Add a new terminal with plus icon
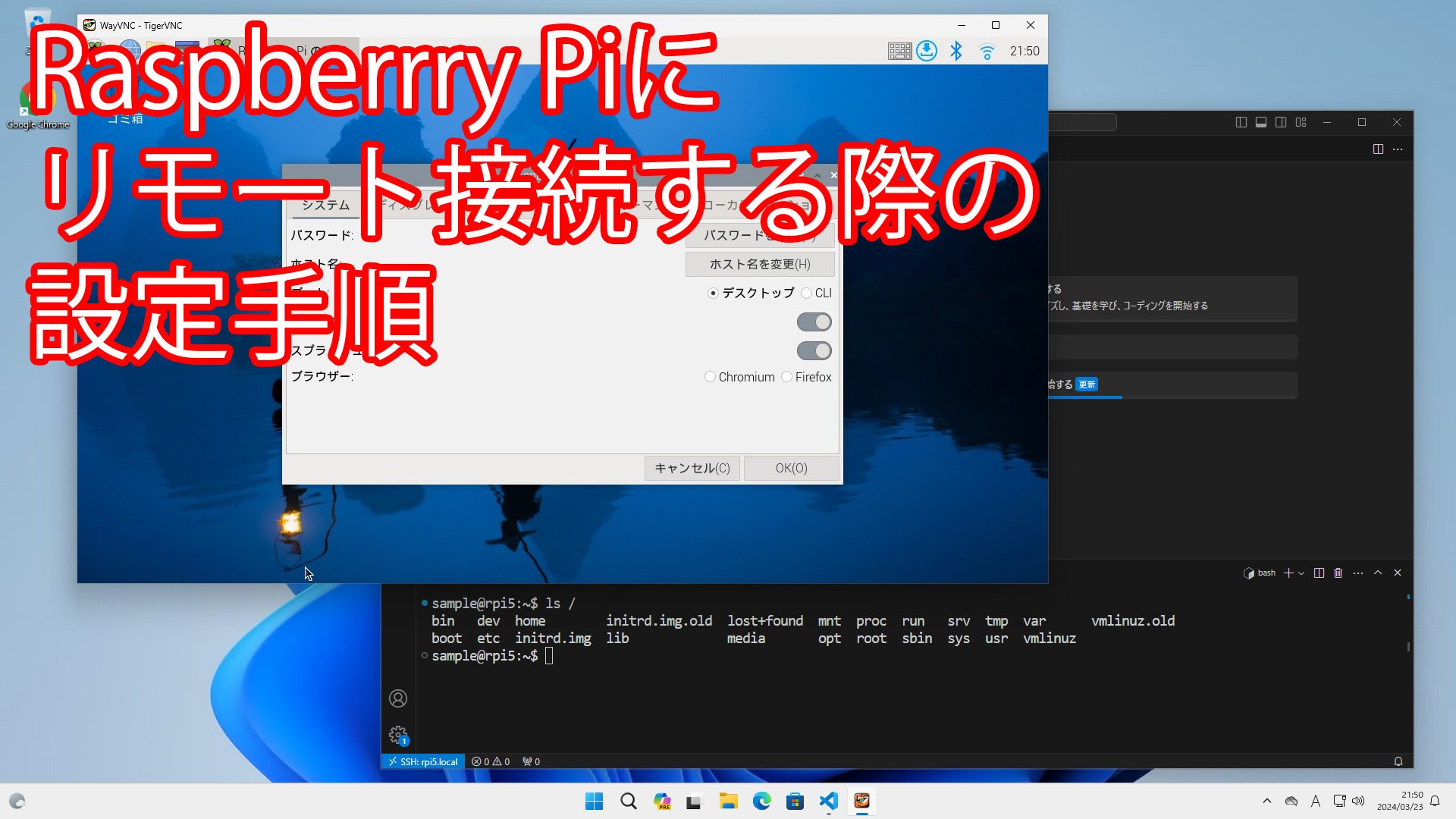The image size is (1456, 819). click(x=1288, y=573)
